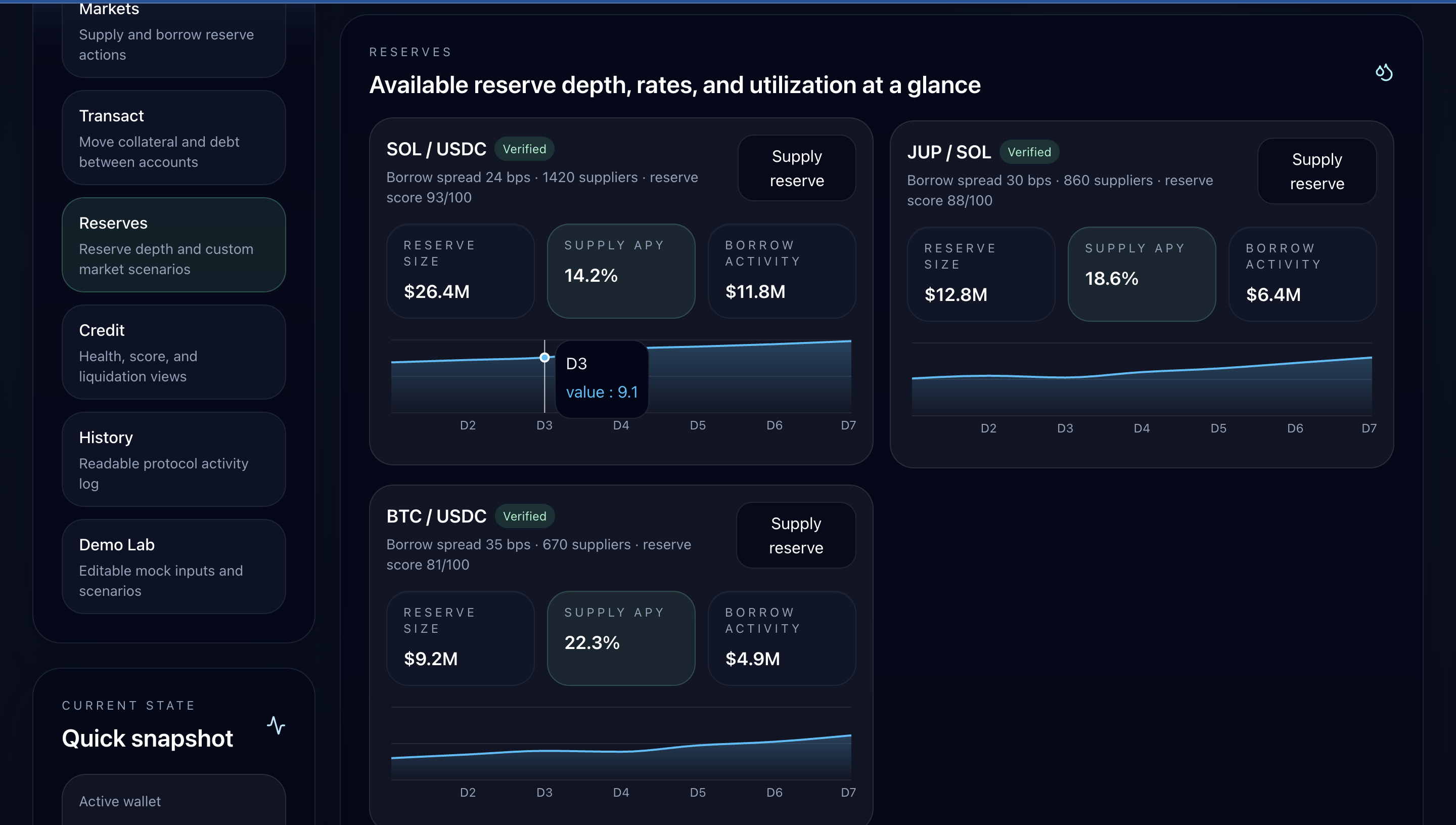This screenshot has width=1456, height=825.
Task: Click Supply reserve for BTC / USDC
Action: (795, 536)
